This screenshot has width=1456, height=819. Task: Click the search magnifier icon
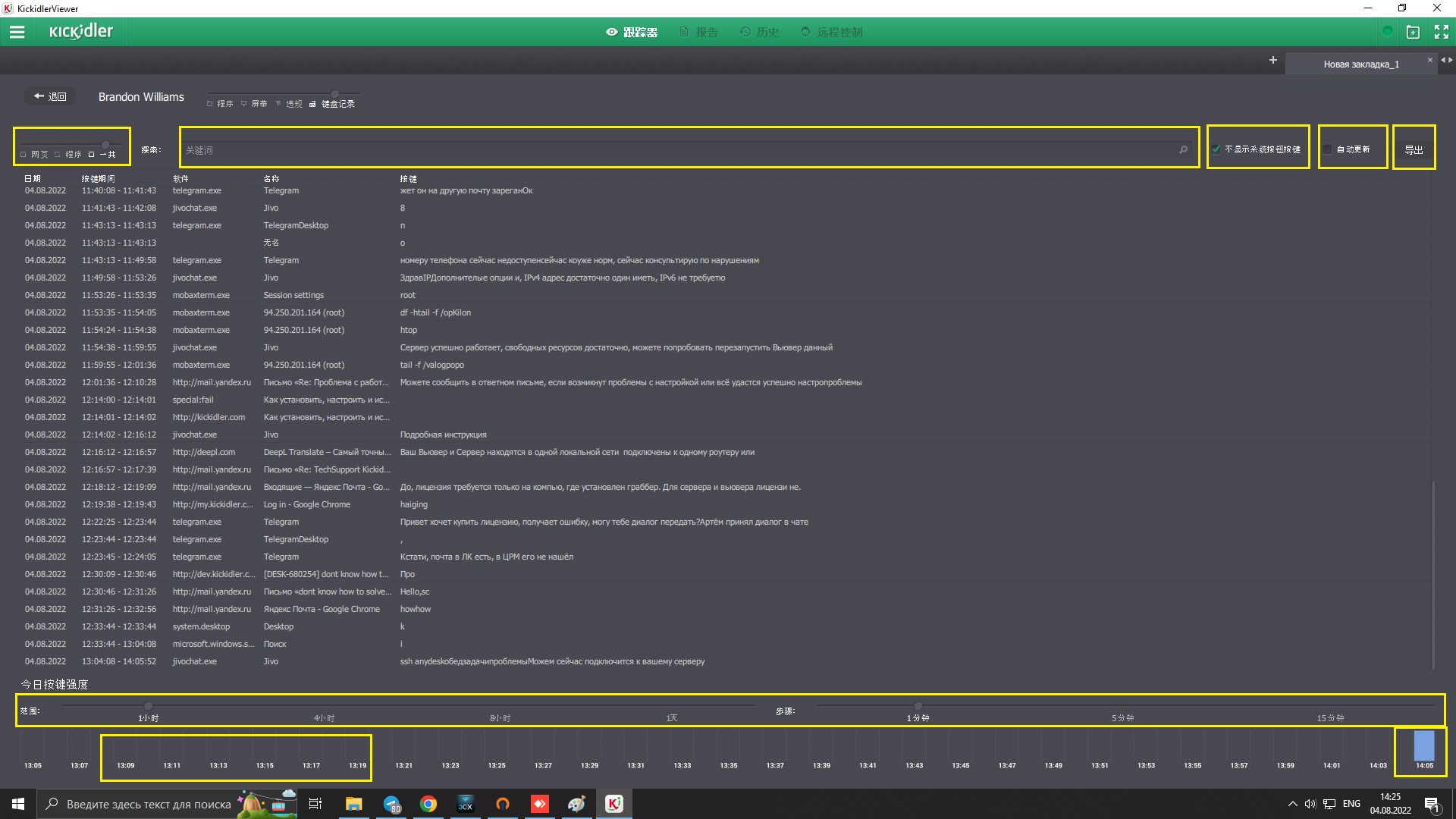(x=1183, y=150)
